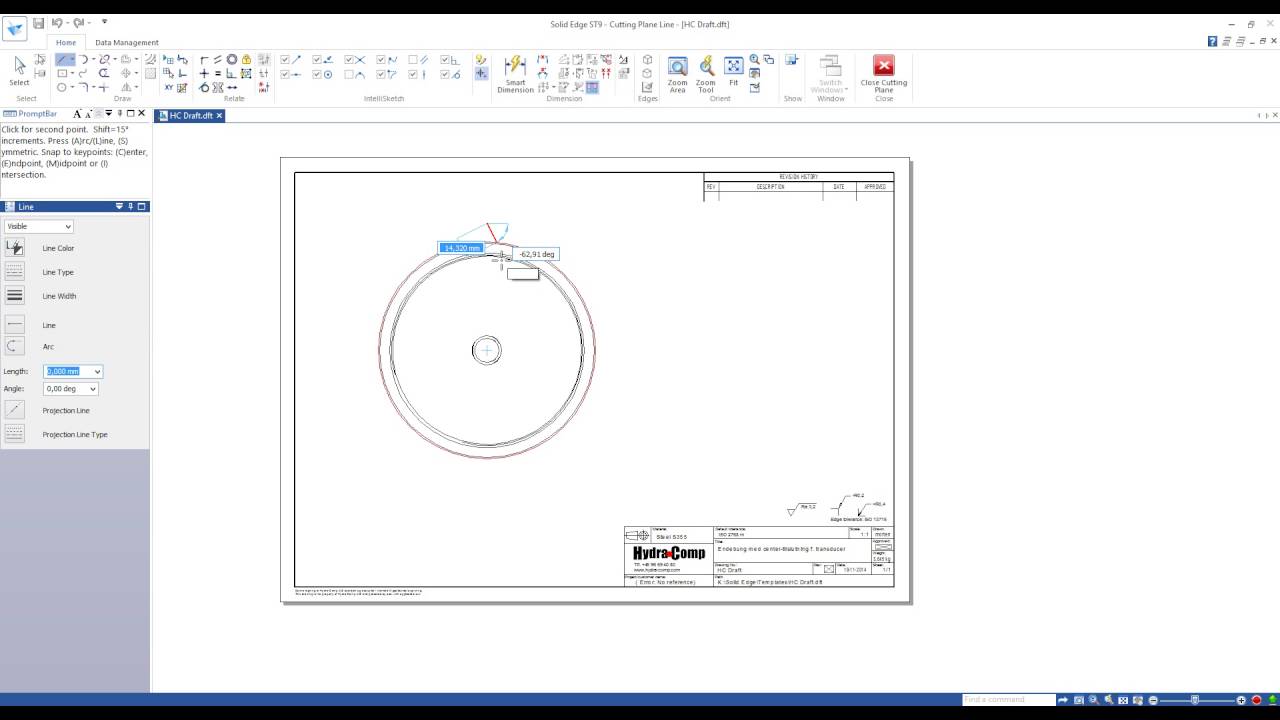
Task: Open the Data Management tab
Action: click(127, 42)
